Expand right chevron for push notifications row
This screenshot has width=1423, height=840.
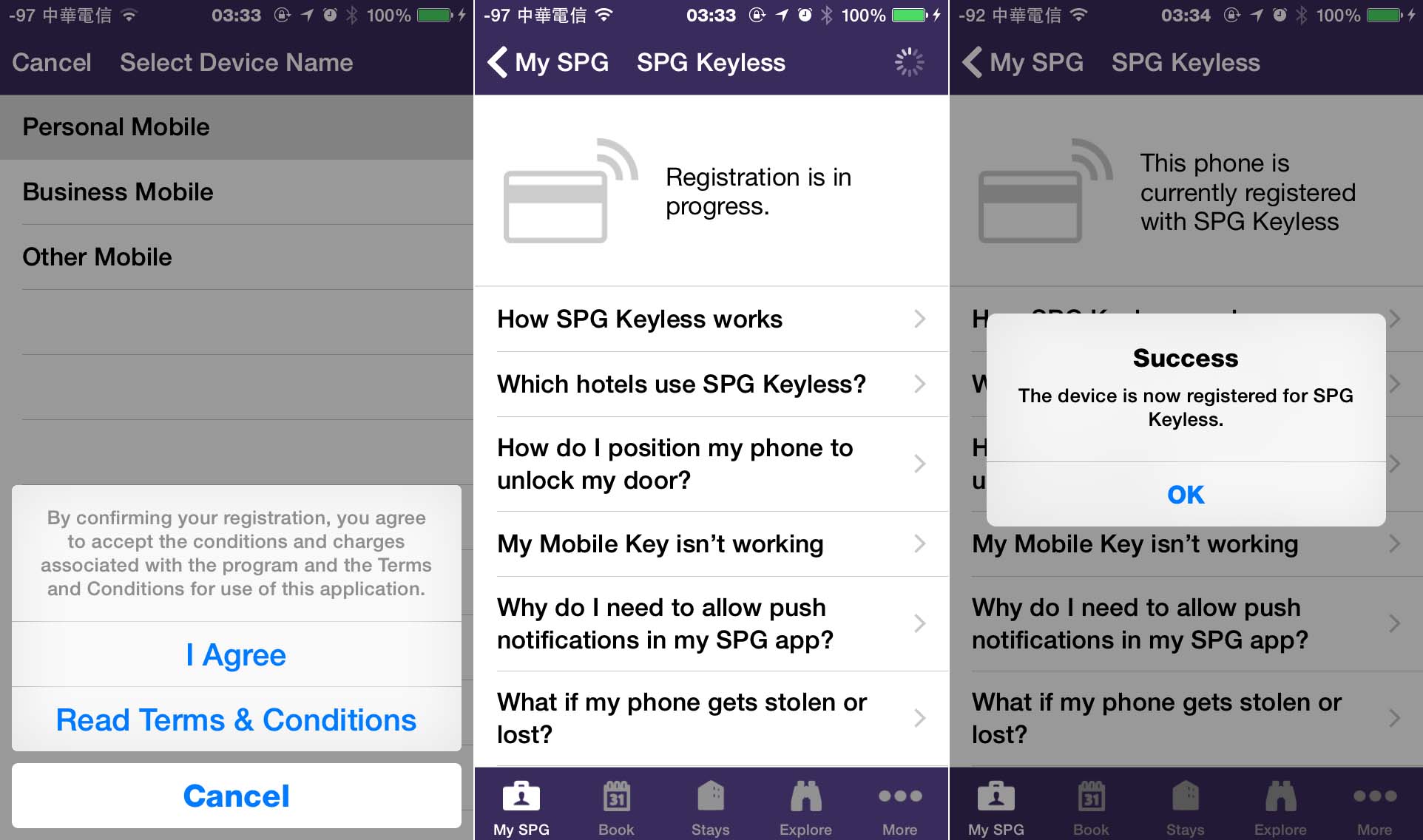(x=1394, y=624)
